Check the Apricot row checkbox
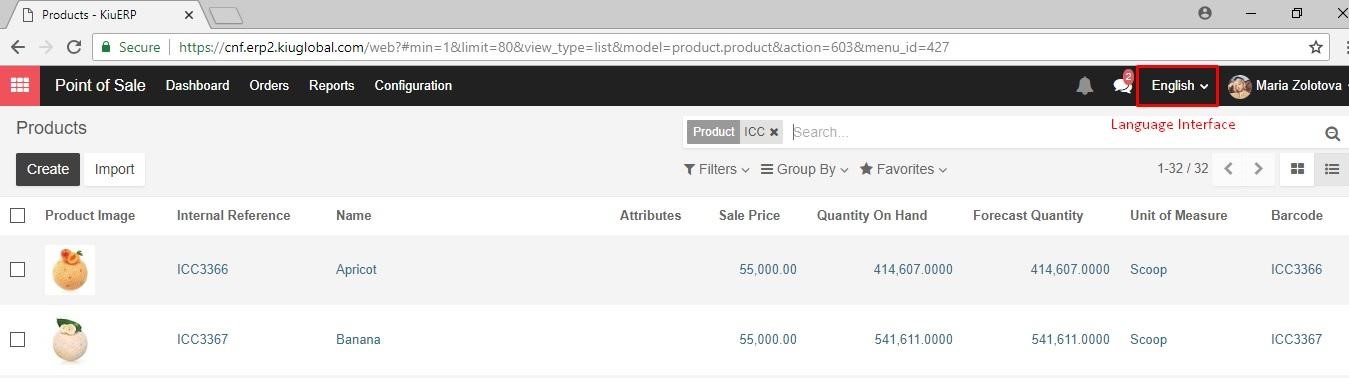1349x378 pixels. point(17,269)
